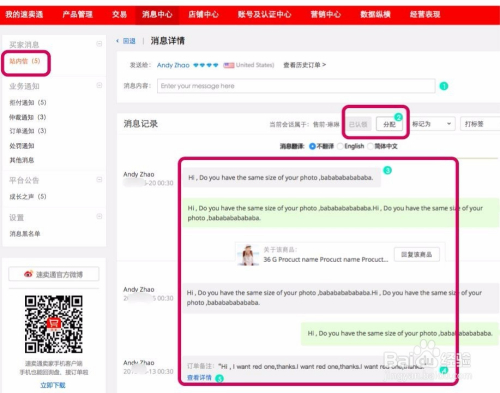
Task: Collapse the 平台公告 sidebar section
Action: pos(99,180)
